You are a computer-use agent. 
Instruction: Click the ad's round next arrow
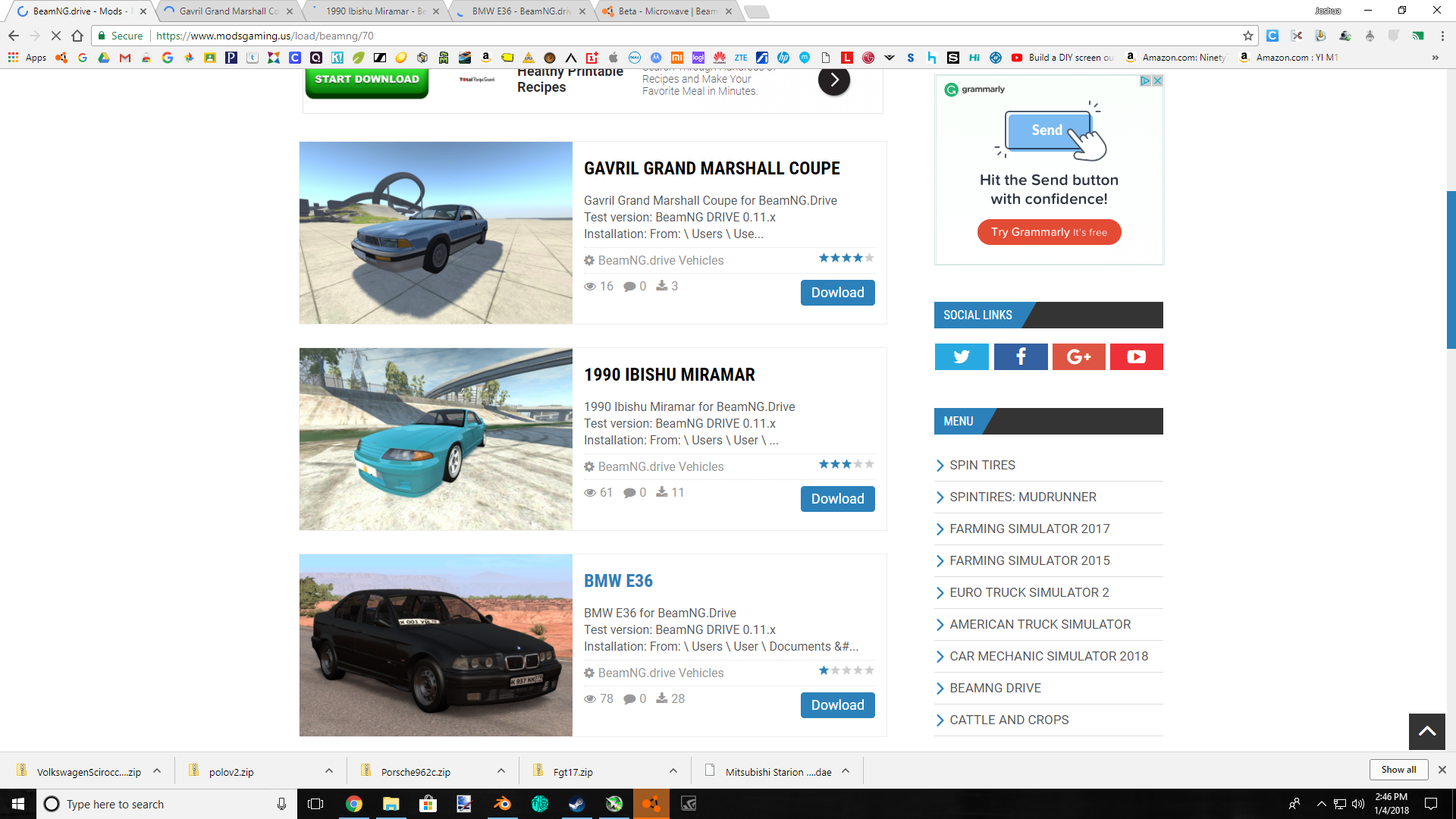click(x=833, y=80)
